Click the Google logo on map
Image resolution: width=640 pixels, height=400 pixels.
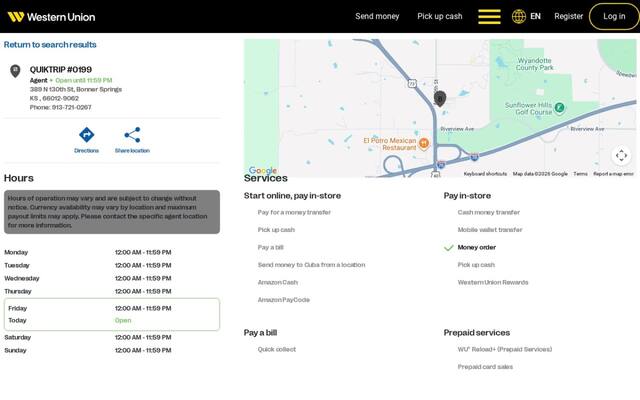262,170
